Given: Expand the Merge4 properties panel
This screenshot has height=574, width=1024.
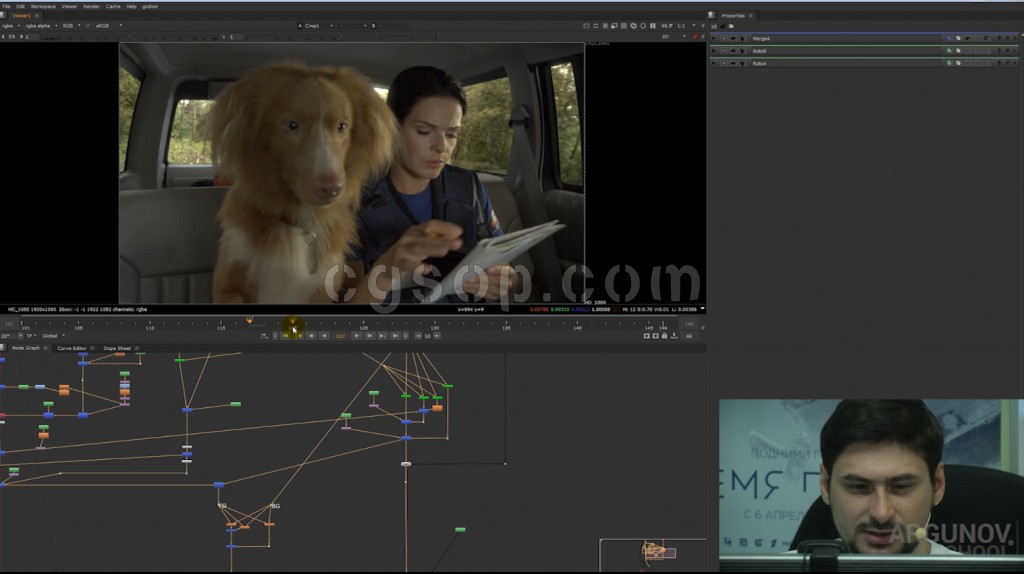Looking at the screenshot, I should pyautogui.click(x=713, y=39).
